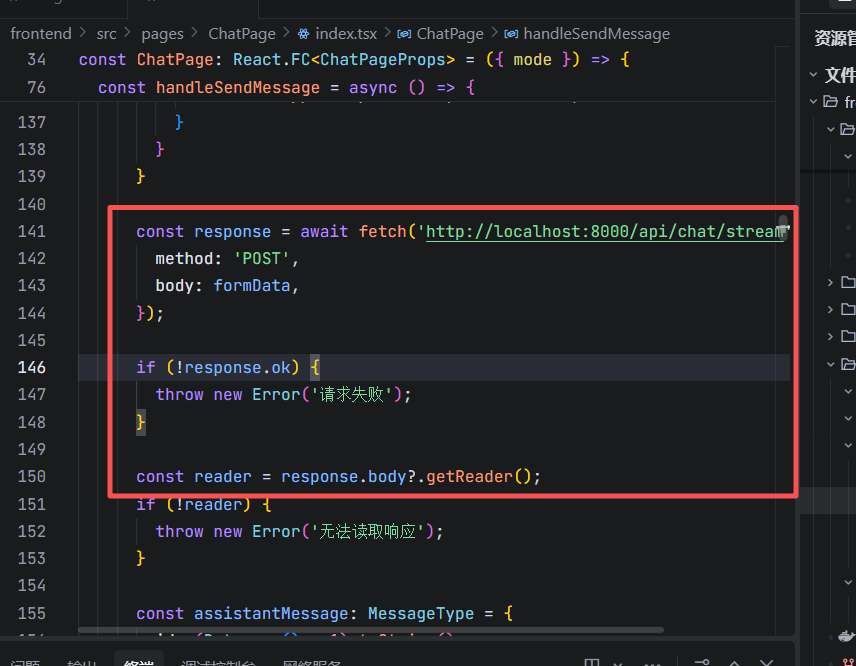Open the src breadcrumb segment
Image resolution: width=856 pixels, height=666 pixels.
click(x=106, y=34)
